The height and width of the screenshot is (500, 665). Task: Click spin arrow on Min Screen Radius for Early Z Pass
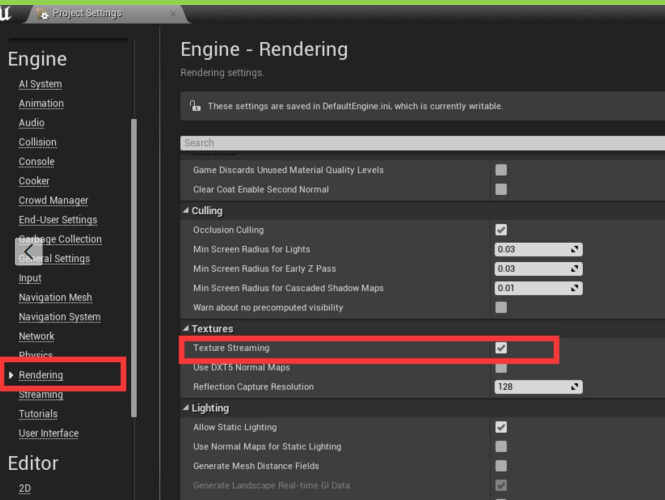coord(574,269)
